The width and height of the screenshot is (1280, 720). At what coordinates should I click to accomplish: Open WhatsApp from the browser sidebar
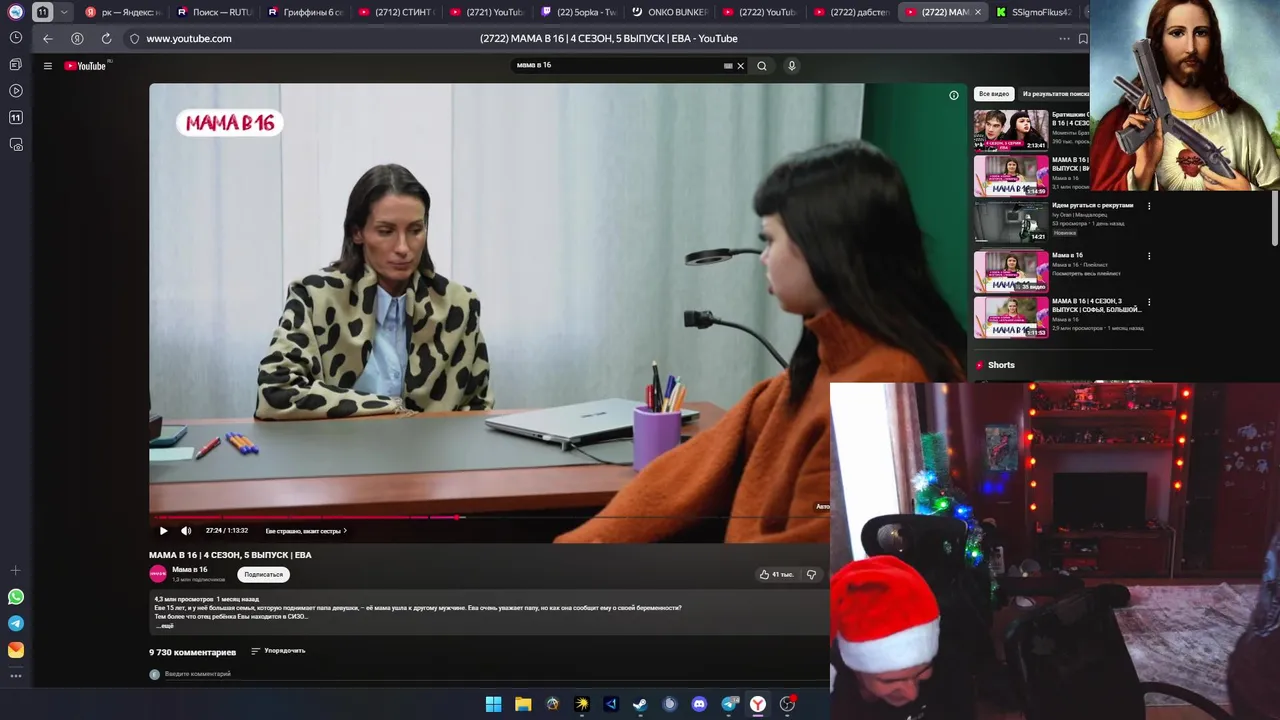16,597
